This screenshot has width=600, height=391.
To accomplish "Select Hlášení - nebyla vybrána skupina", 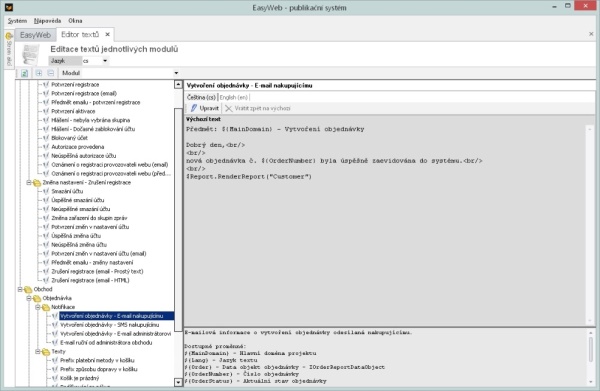I will point(91,120).
